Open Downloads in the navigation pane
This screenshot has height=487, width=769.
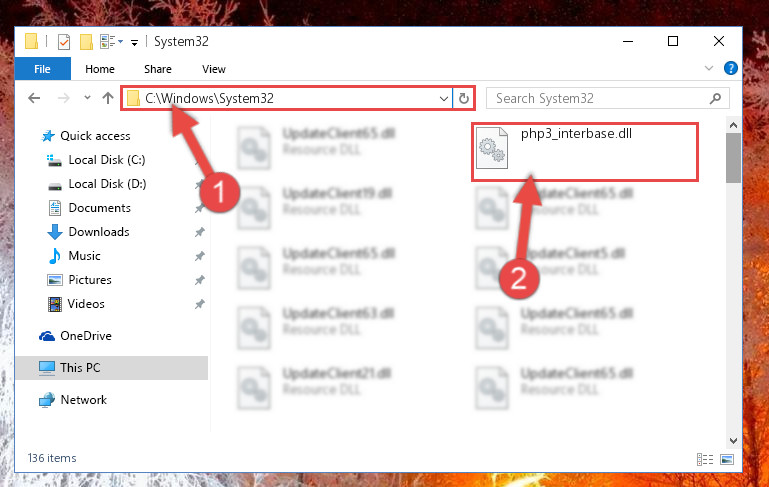[x=99, y=231]
